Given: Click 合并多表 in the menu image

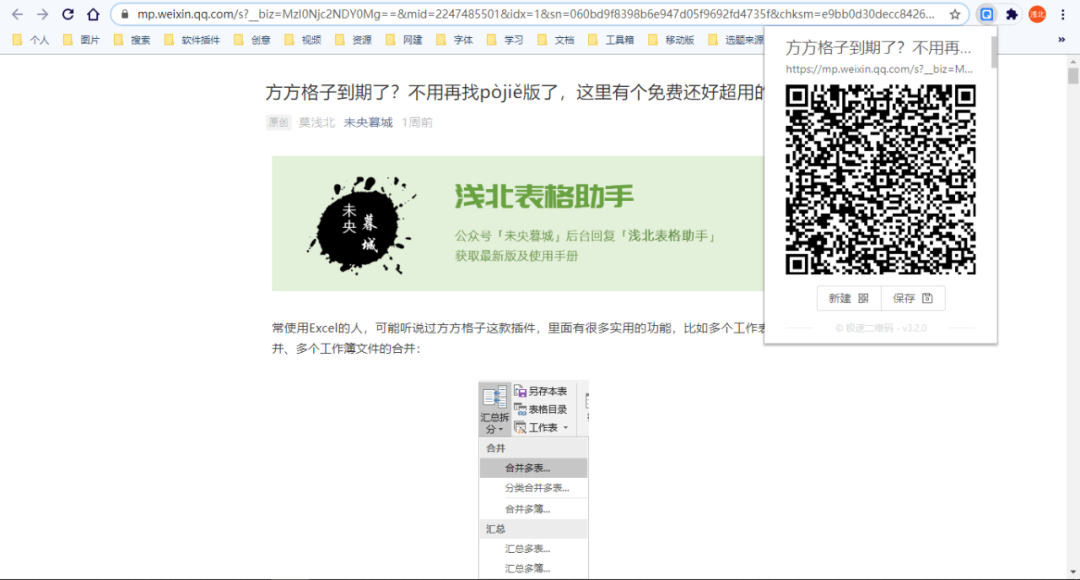Looking at the screenshot, I should [x=533, y=468].
